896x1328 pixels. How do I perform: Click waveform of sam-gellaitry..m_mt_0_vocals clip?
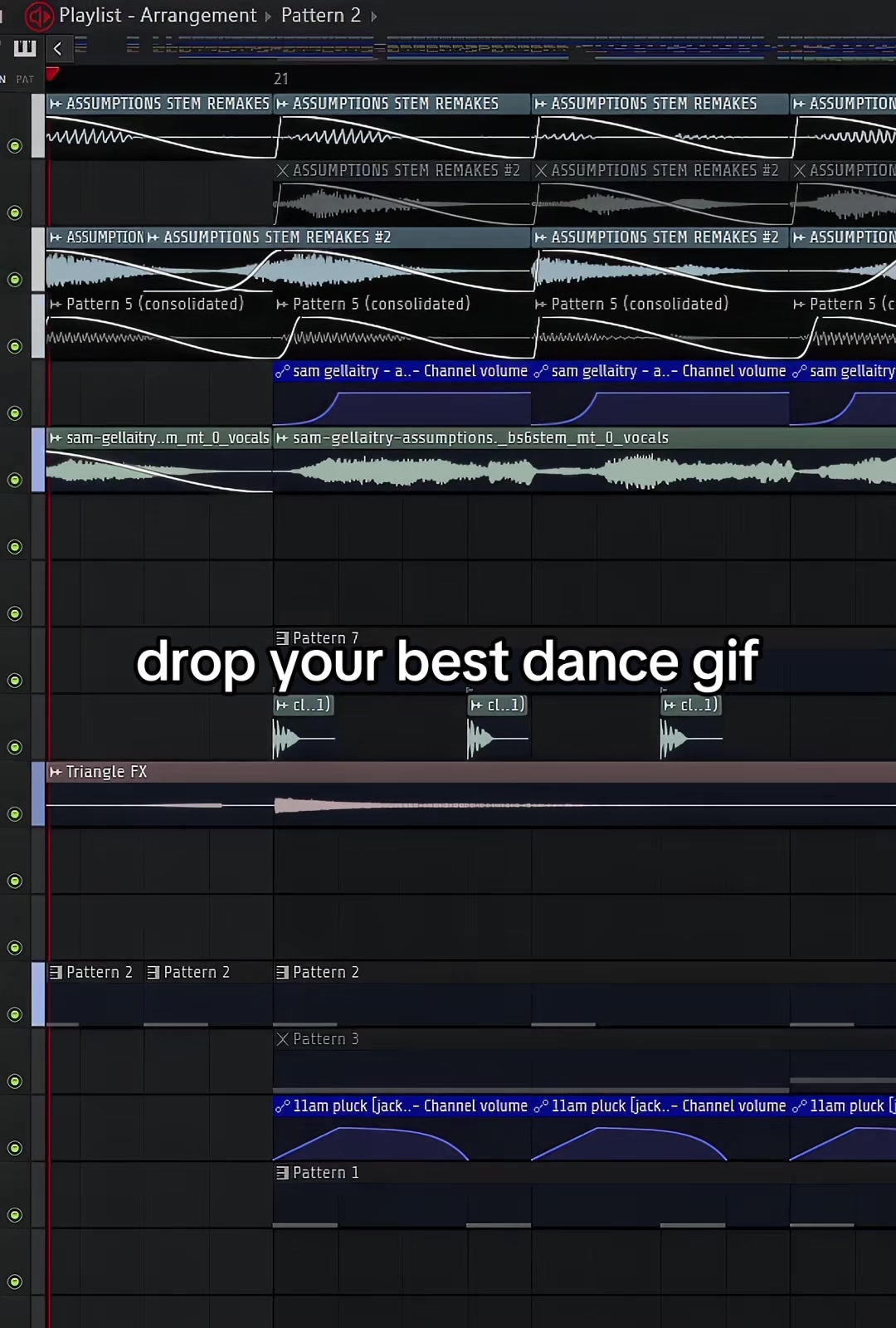[x=159, y=471]
